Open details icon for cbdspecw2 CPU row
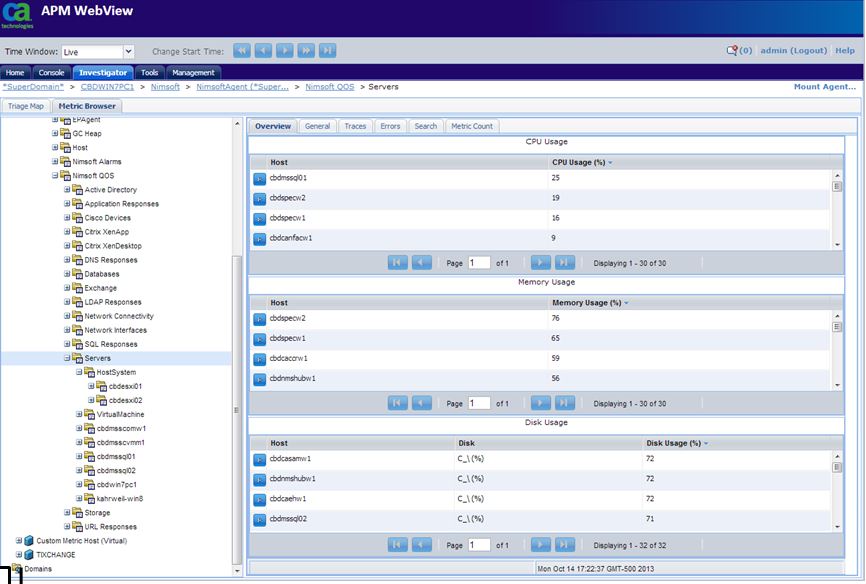866x584 pixels. pos(260,198)
